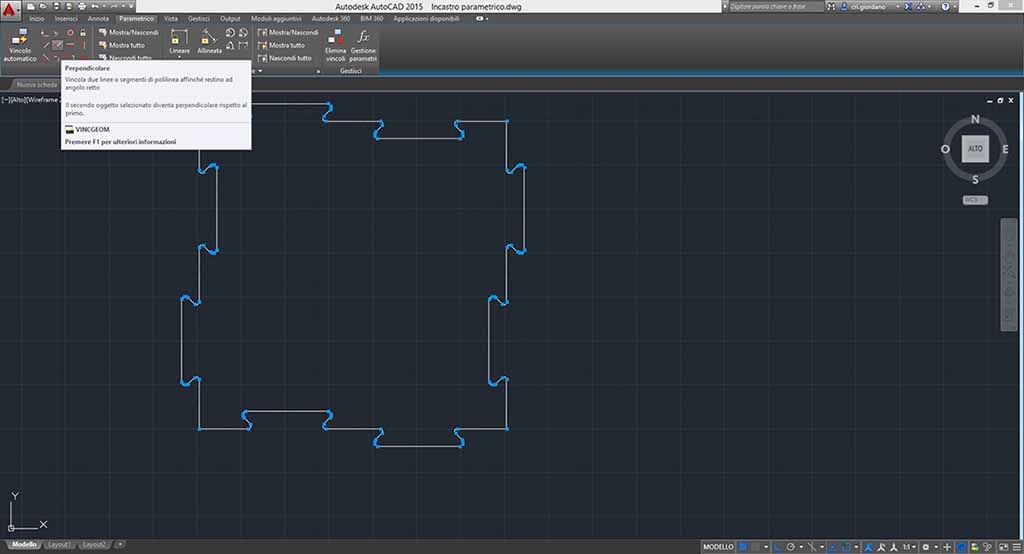Click the concentric constraint circle icon
Viewport: 1024px width, 554px height.
point(70,32)
